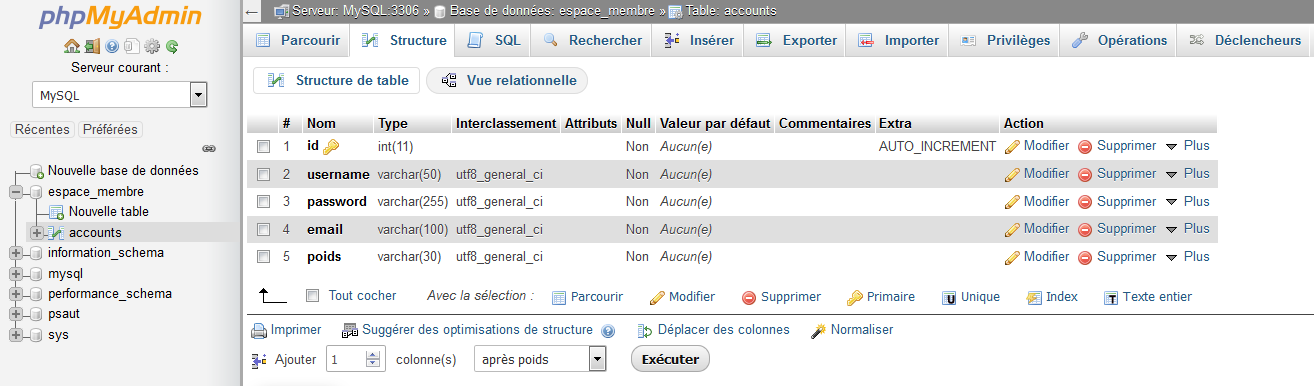
Task: Reload the navigation panel green arrow icon
Action: click(172, 46)
